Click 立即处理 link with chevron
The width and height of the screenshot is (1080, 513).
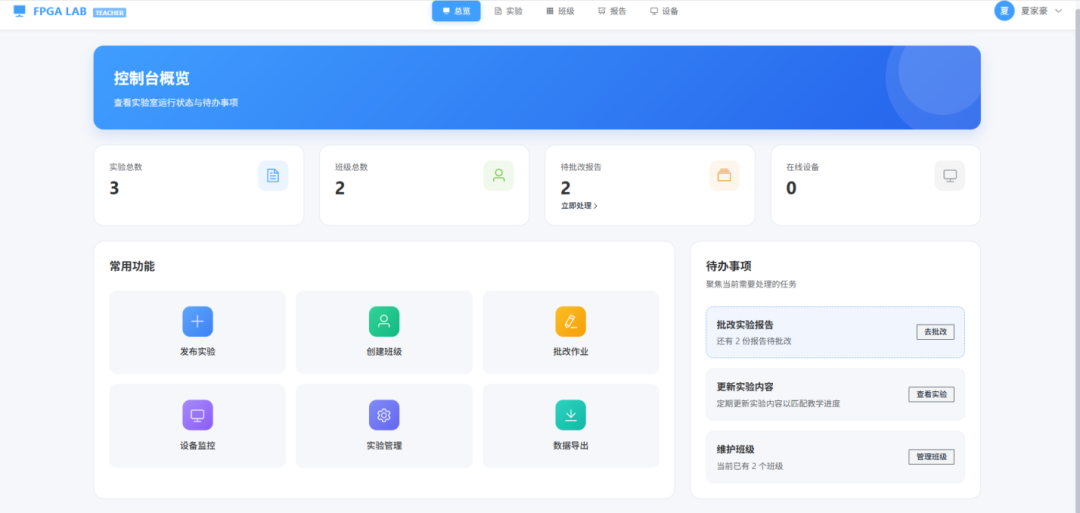(x=579, y=206)
